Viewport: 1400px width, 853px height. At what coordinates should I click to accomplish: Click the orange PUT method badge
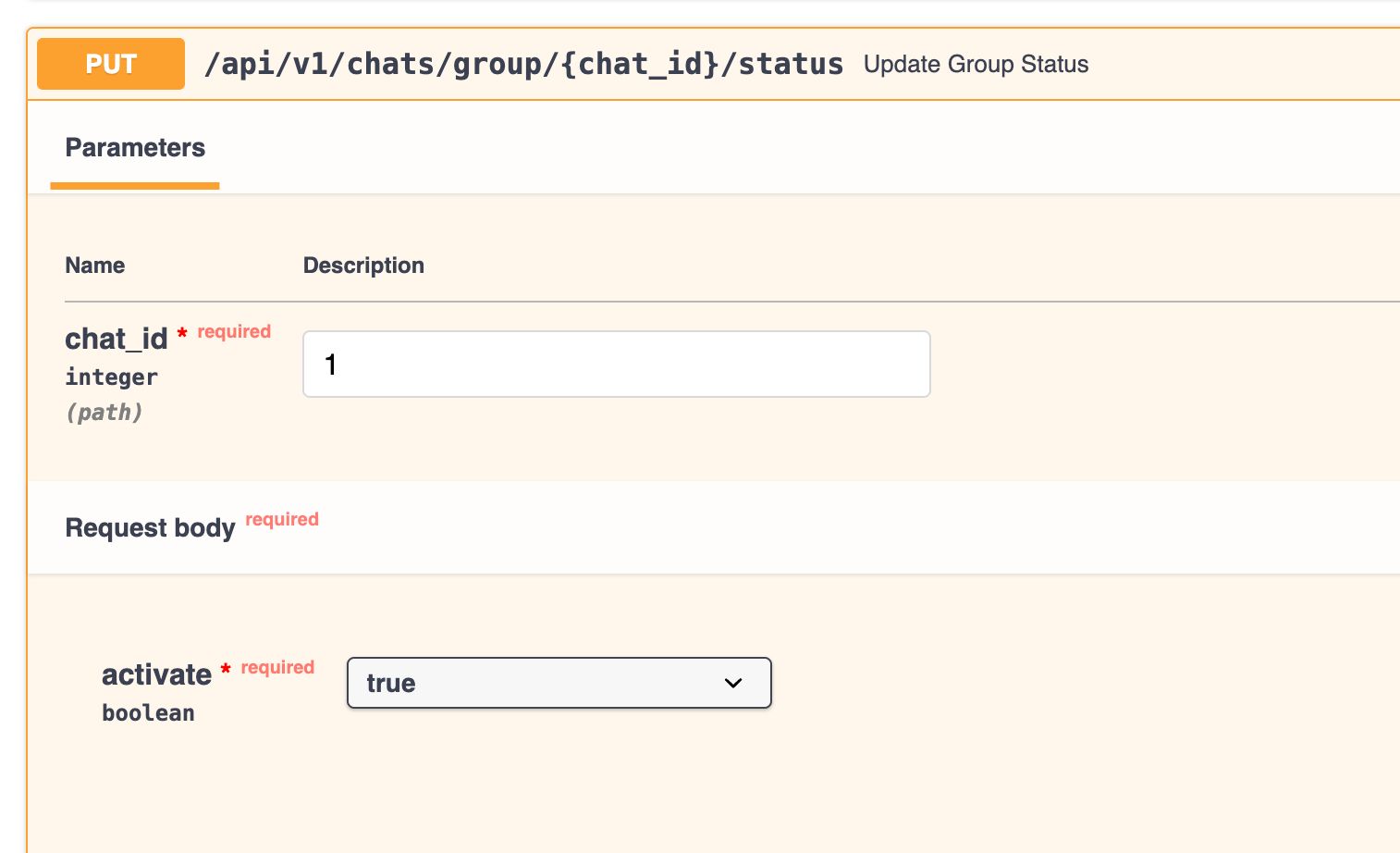click(111, 64)
